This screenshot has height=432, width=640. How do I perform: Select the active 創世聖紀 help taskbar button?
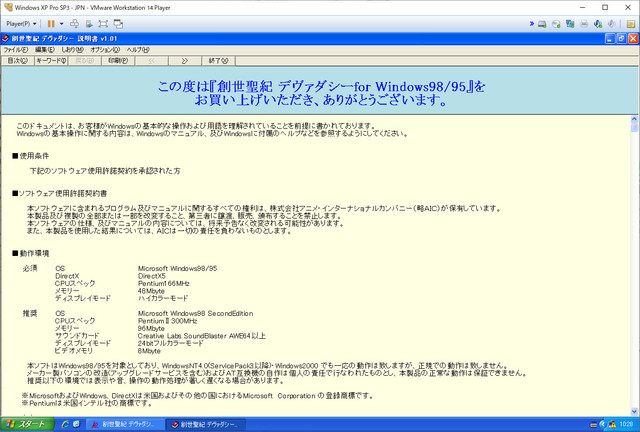tap(205, 424)
